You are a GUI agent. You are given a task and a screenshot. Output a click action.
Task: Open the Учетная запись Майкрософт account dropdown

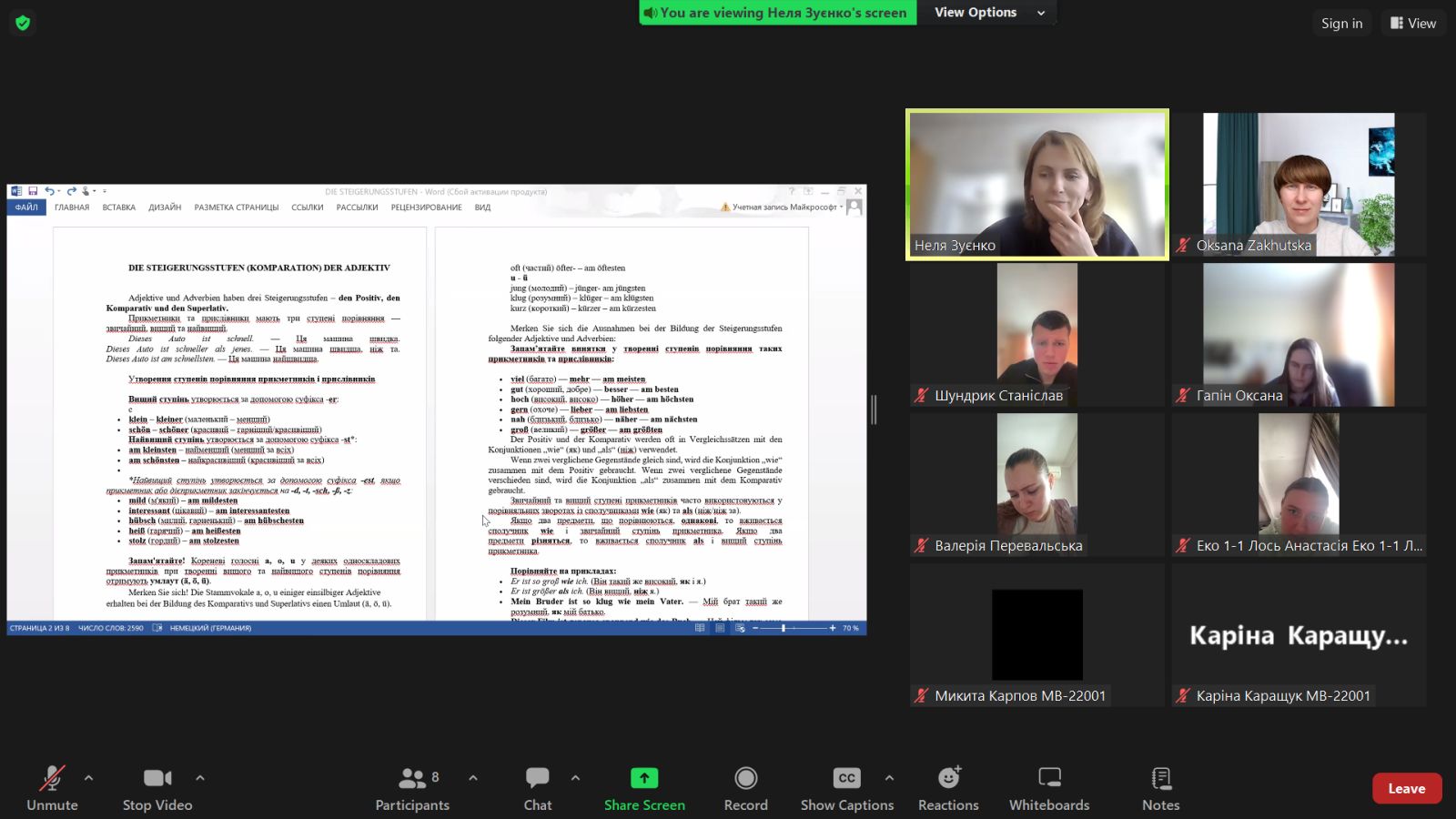point(787,207)
